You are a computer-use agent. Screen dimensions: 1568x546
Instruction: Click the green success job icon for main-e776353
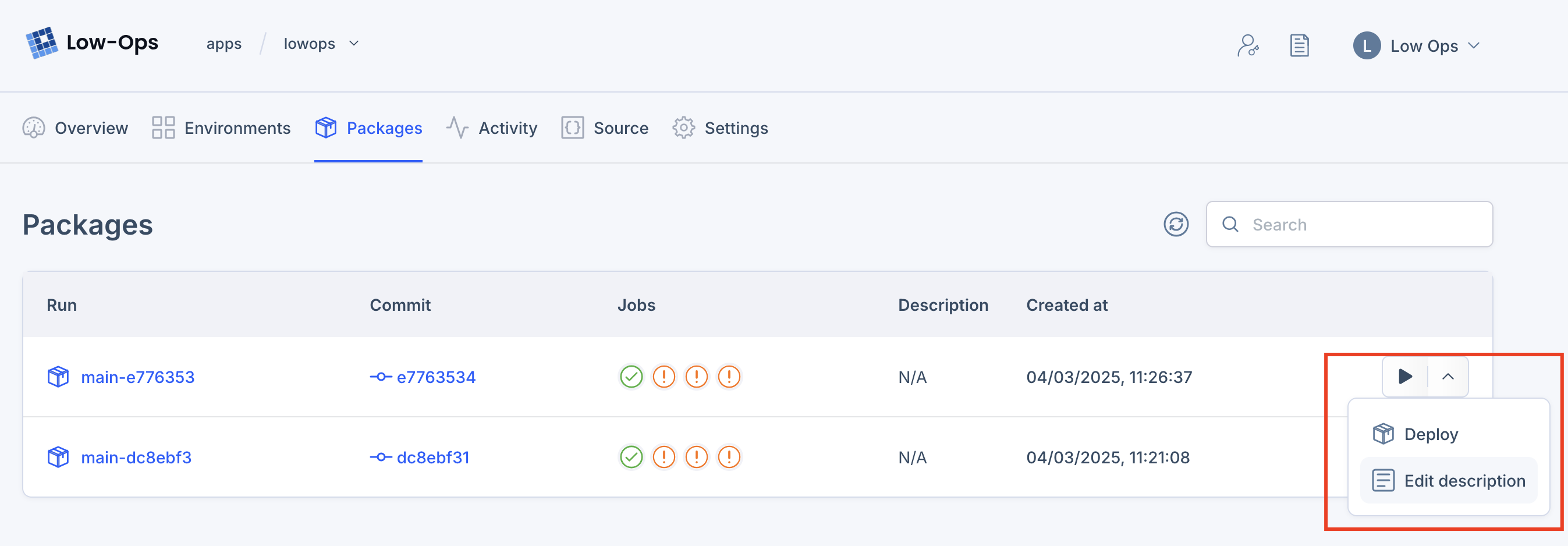coord(632,377)
